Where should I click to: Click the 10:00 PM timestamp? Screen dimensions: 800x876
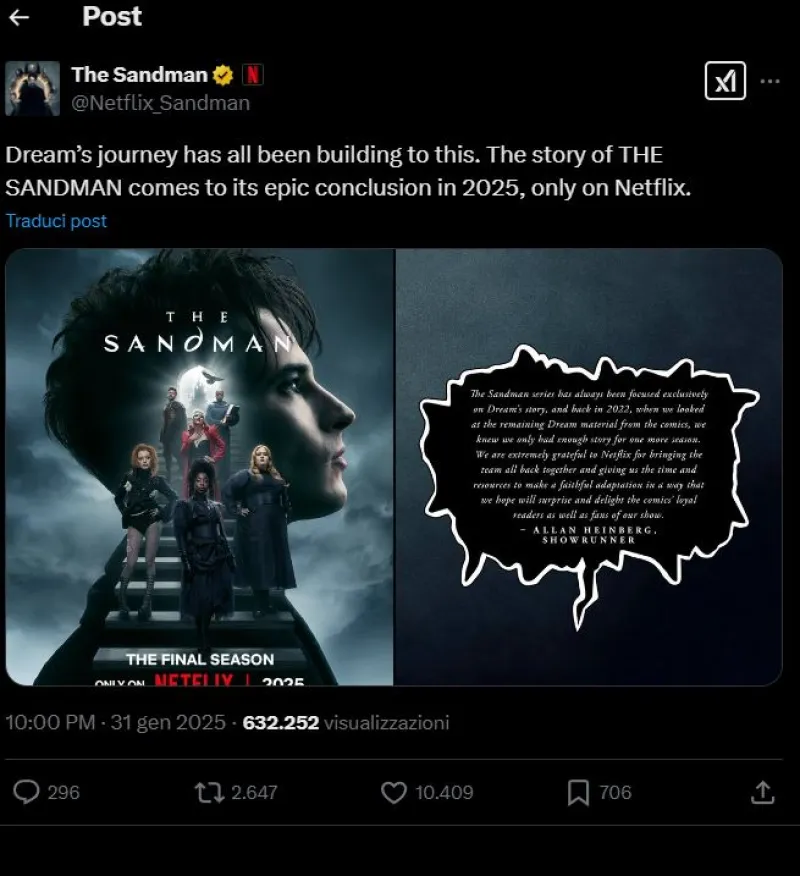point(50,722)
